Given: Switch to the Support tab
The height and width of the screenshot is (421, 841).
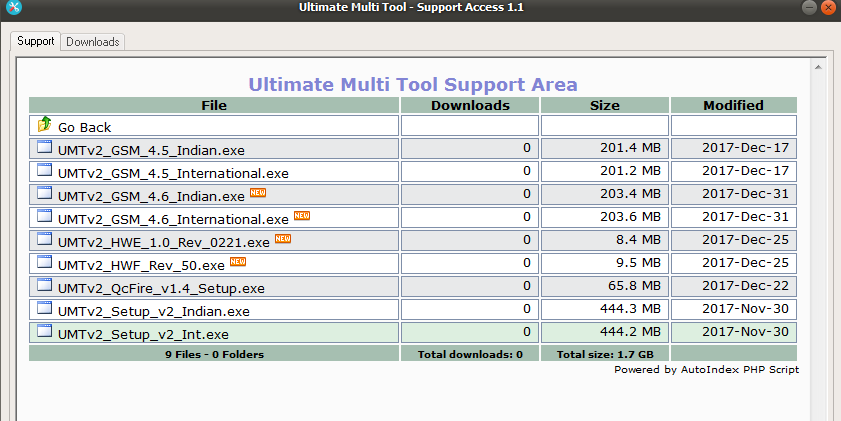Looking at the screenshot, I should click(35, 41).
